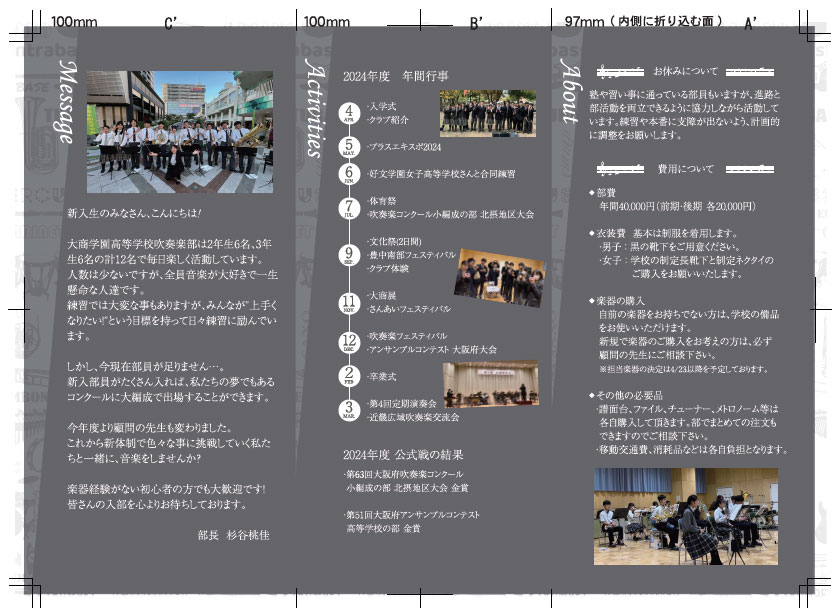This screenshot has width=832, height=608.
Task: Click the July (7) month circle marker
Action: (x=349, y=208)
